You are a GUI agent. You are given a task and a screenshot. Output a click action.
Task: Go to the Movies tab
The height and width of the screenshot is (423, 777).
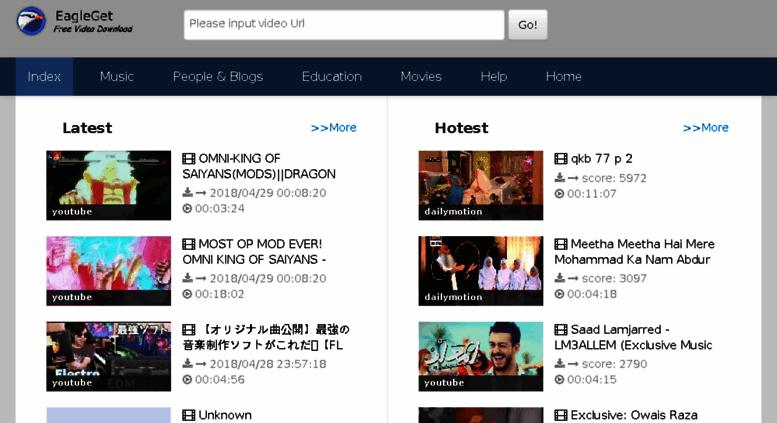coord(421,76)
